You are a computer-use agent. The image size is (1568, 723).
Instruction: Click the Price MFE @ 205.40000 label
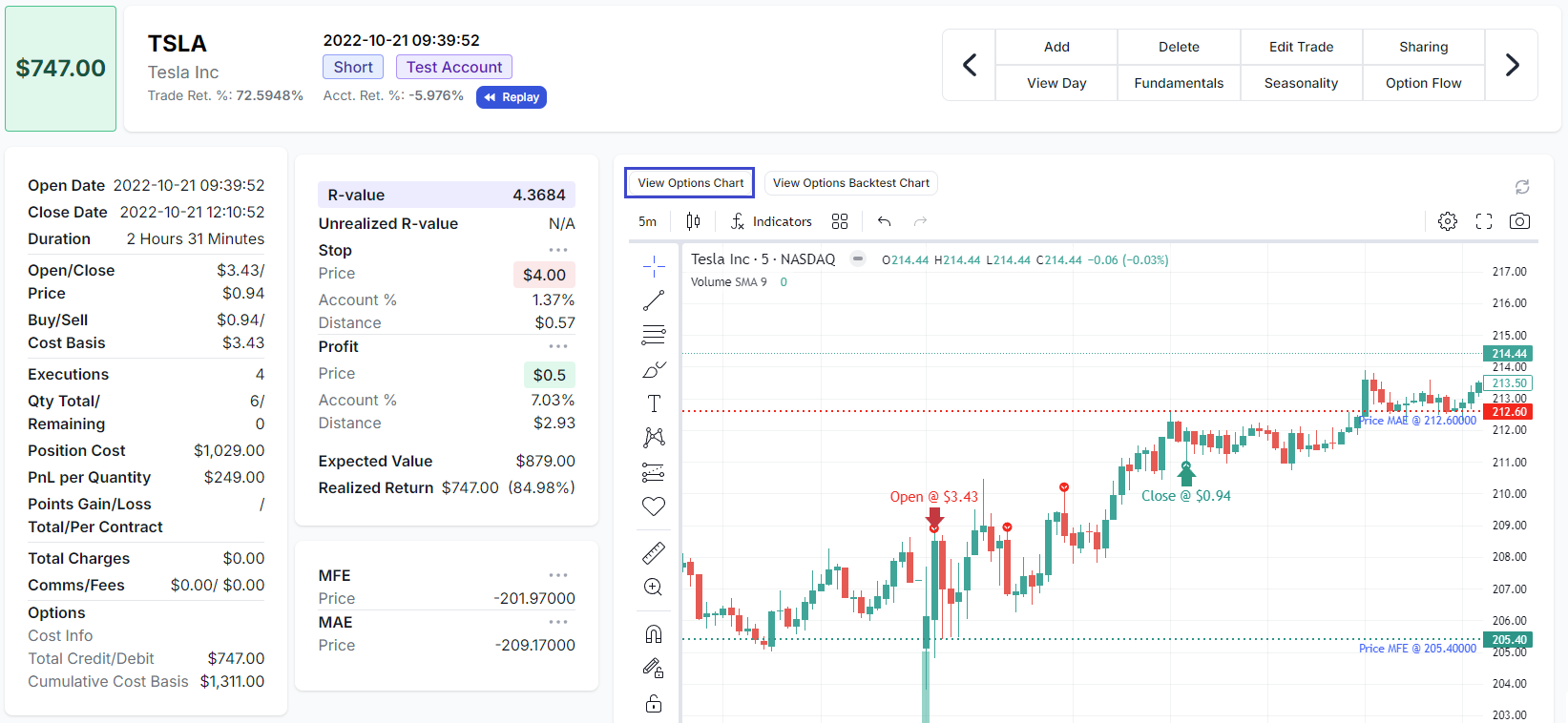[x=1417, y=649]
